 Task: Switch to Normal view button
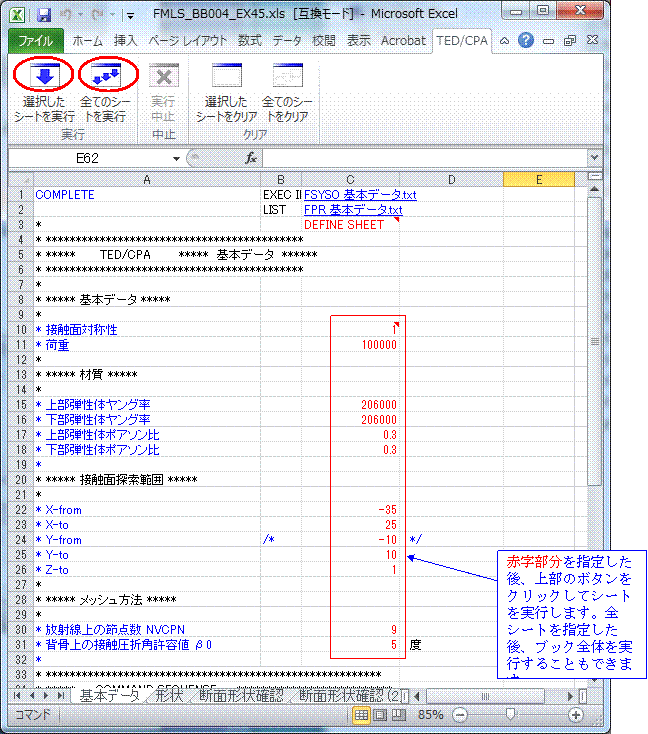click(x=361, y=715)
